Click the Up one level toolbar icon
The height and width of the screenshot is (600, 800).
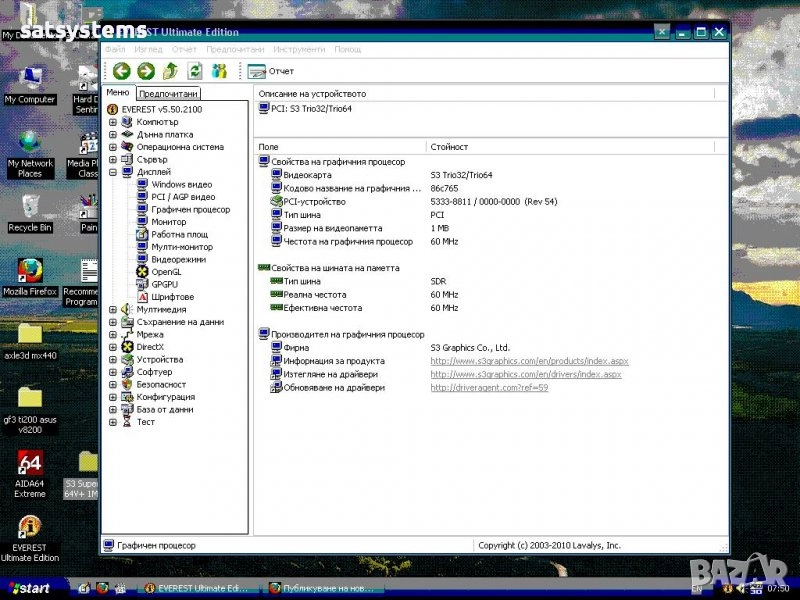click(170, 71)
